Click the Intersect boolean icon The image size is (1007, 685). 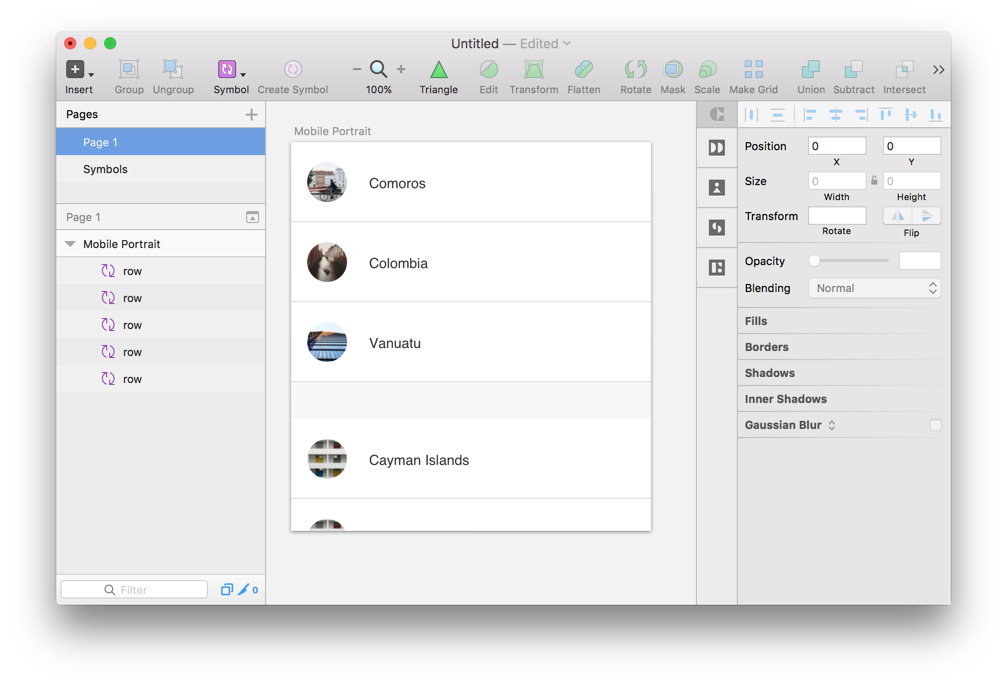(x=904, y=69)
